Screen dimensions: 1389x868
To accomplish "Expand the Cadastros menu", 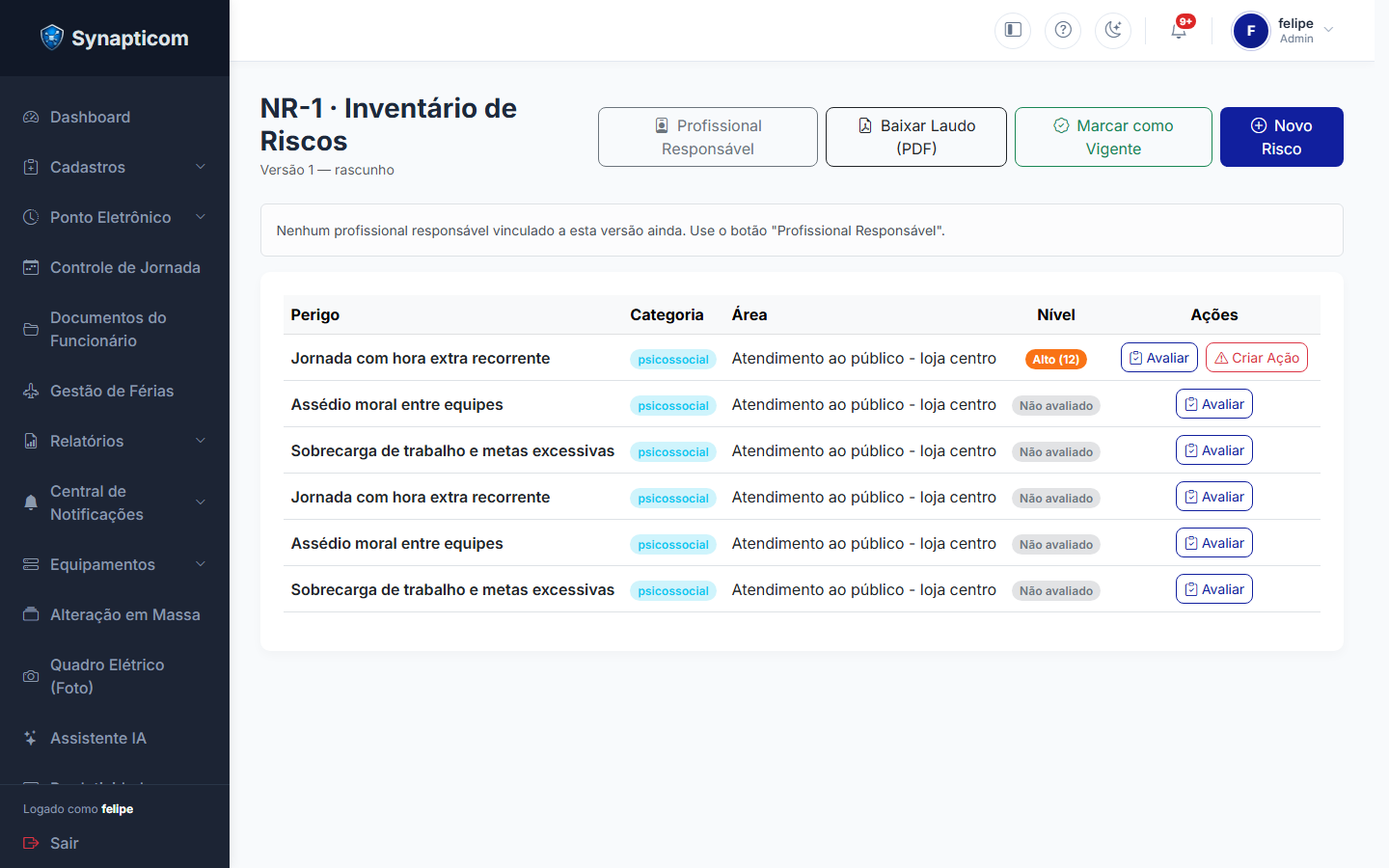I will (115, 167).
